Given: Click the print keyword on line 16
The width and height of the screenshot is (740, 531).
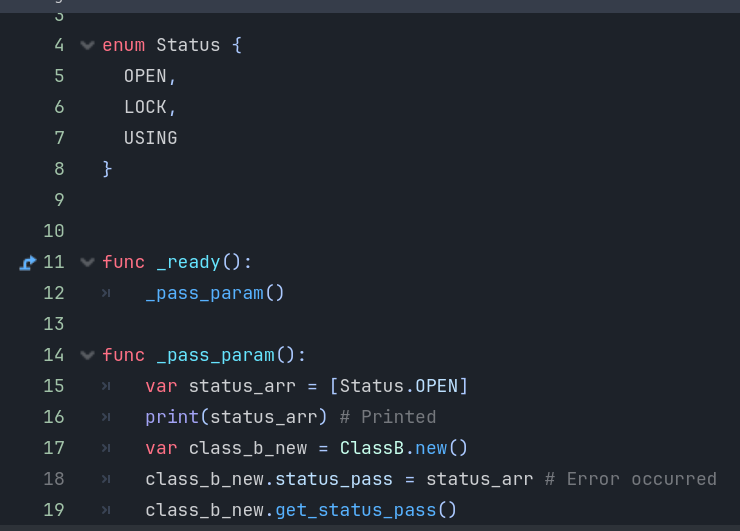Looking at the screenshot, I should (x=172, y=417).
